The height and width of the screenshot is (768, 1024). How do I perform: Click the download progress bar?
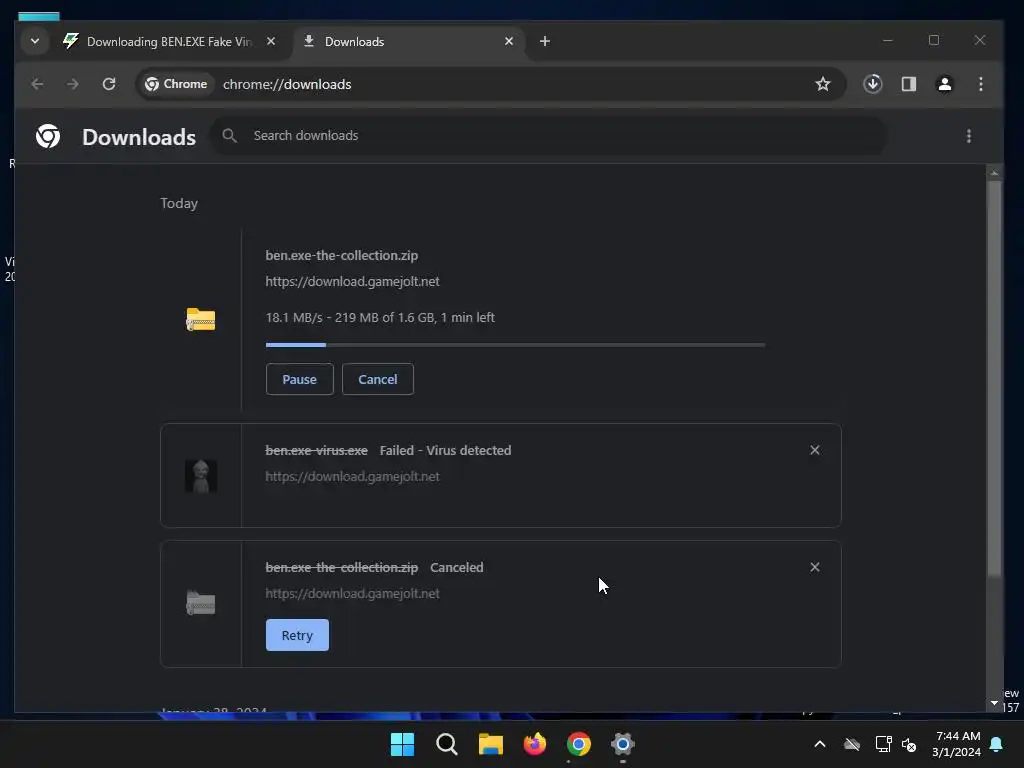(515, 345)
